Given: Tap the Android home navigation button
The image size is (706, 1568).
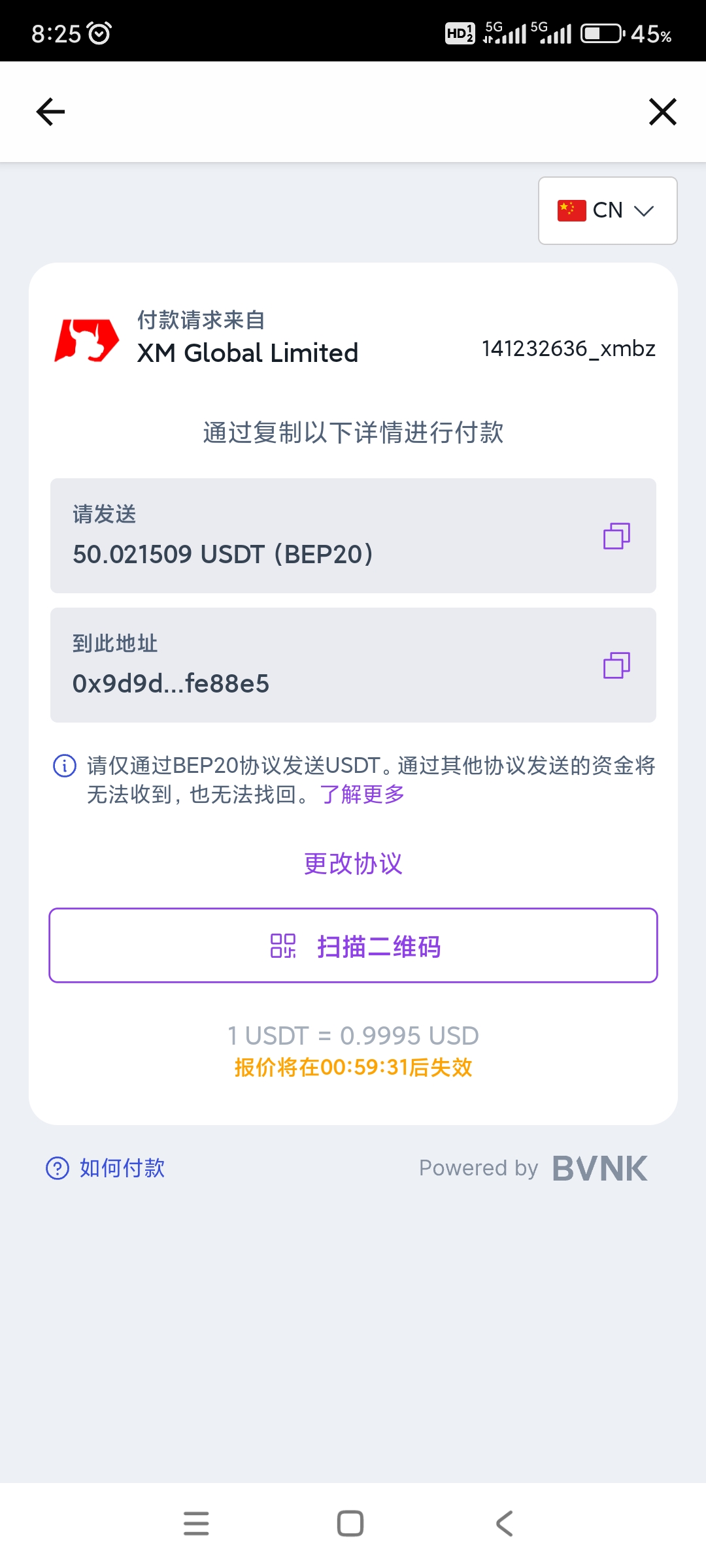Looking at the screenshot, I should pos(350,1524).
